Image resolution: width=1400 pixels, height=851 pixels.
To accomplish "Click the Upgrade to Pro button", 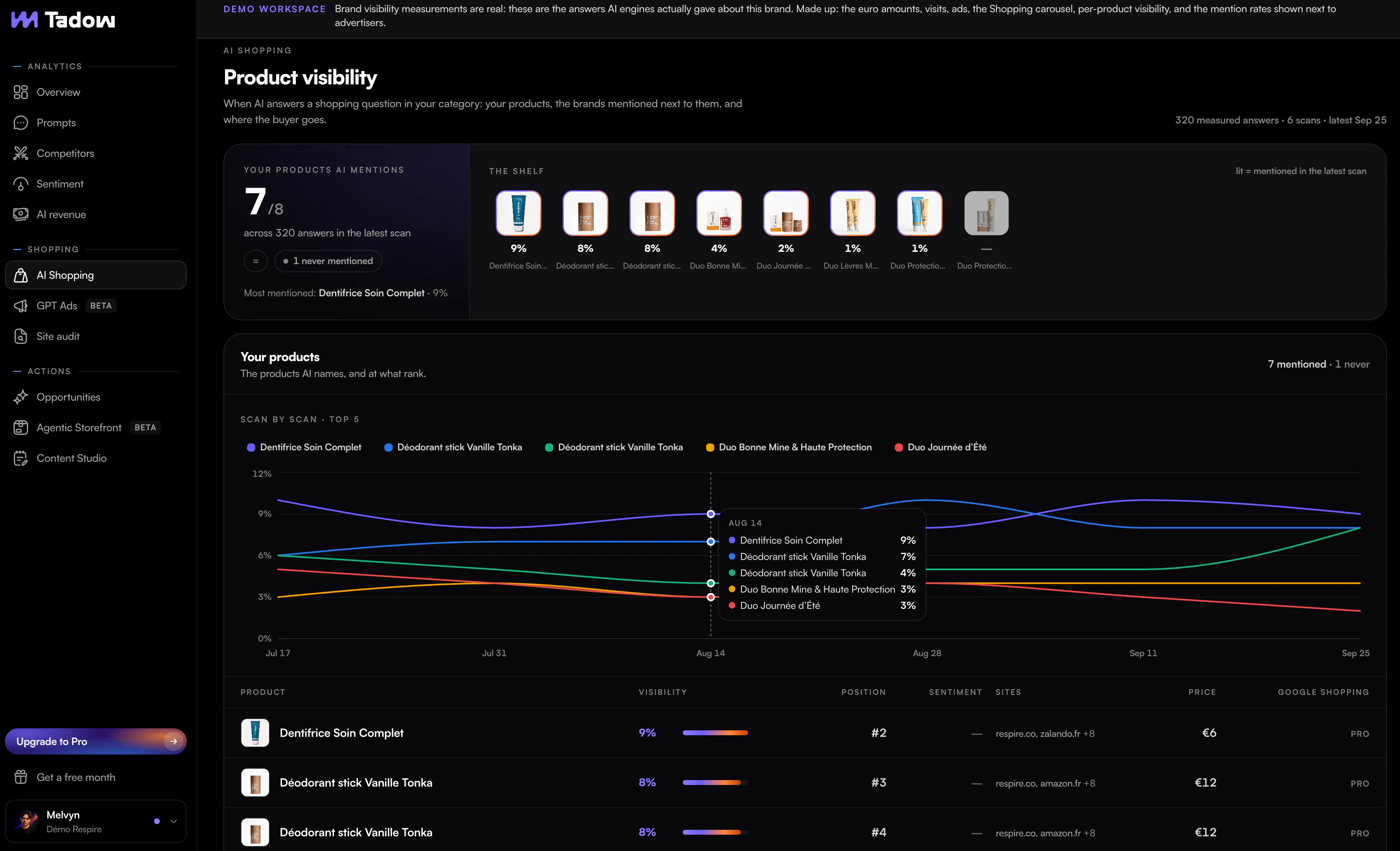I will pos(95,741).
